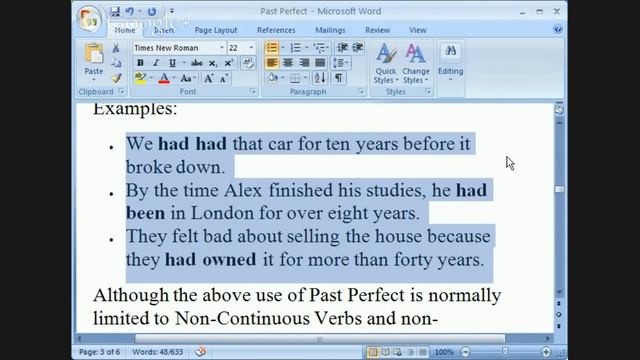Apply numbered list formatting
The height and width of the screenshot is (360, 640).
(296, 48)
